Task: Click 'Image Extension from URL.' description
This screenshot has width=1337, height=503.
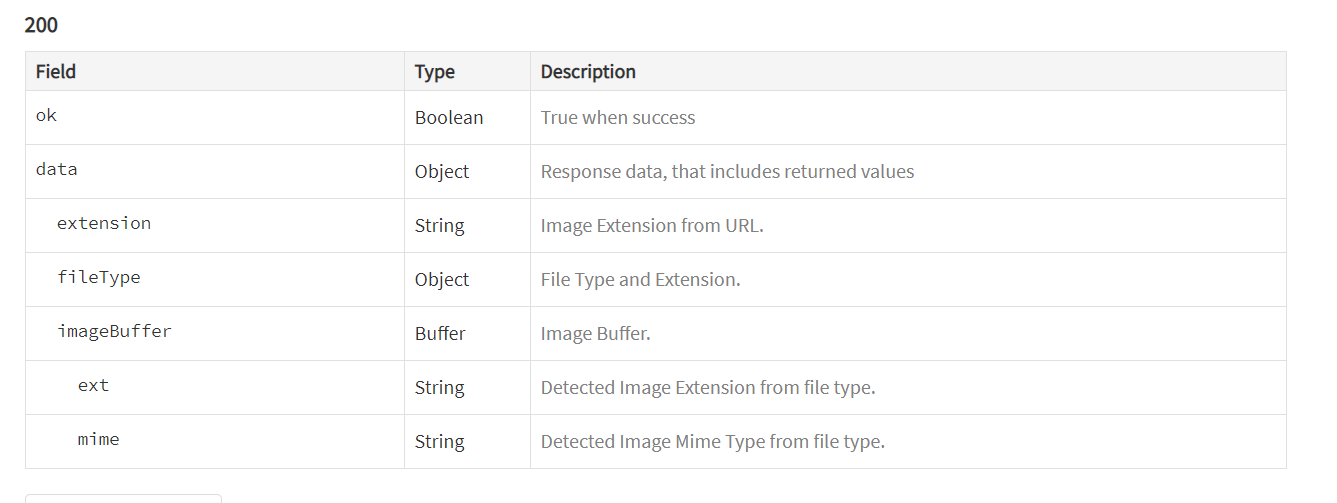Action: pos(652,225)
